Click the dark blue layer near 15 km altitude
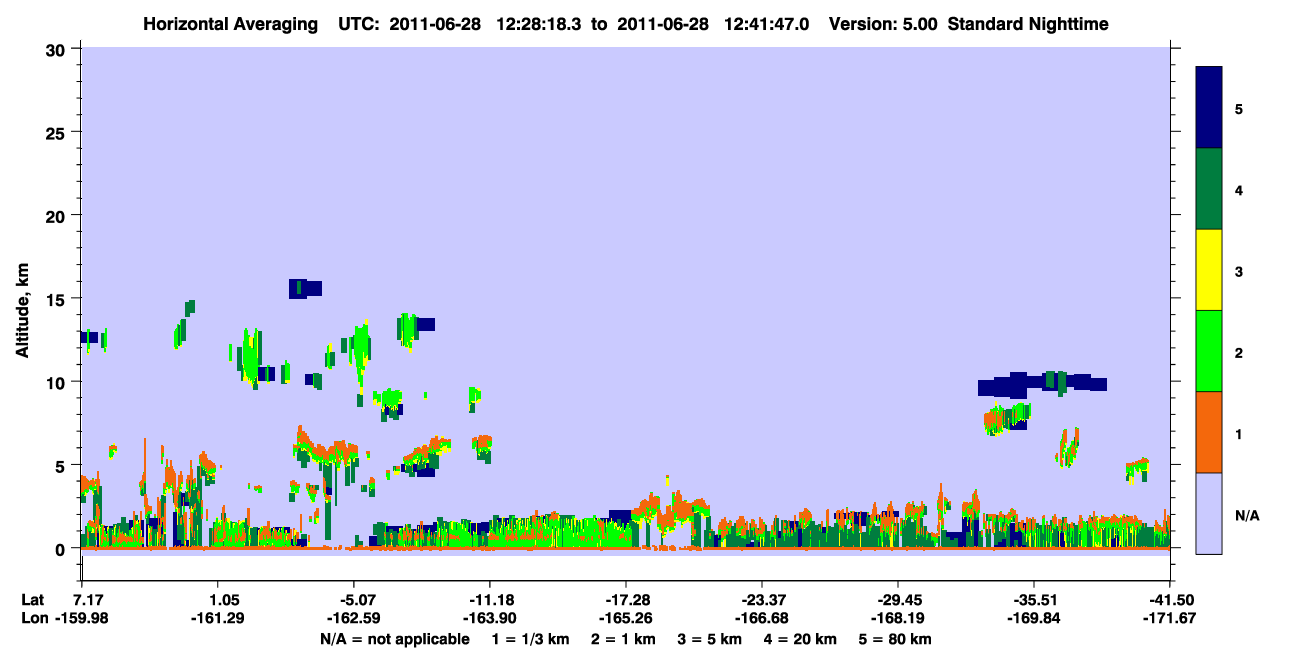This screenshot has width=1300, height=667. pyautogui.click(x=305, y=288)
